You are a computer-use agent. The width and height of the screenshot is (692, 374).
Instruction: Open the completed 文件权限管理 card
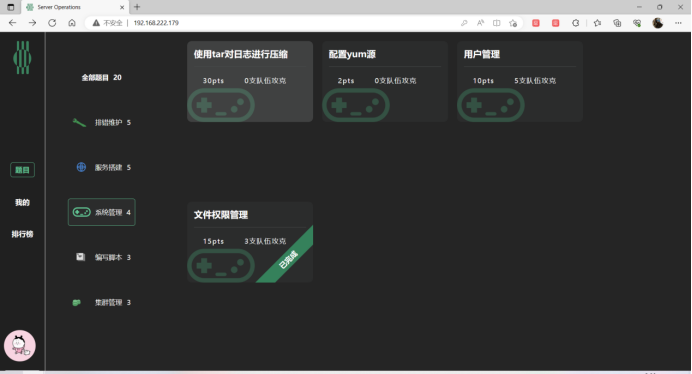tap(250, 242)
